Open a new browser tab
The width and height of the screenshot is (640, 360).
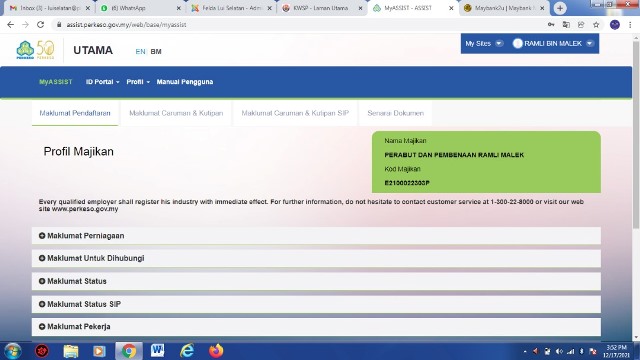[560, 8]
